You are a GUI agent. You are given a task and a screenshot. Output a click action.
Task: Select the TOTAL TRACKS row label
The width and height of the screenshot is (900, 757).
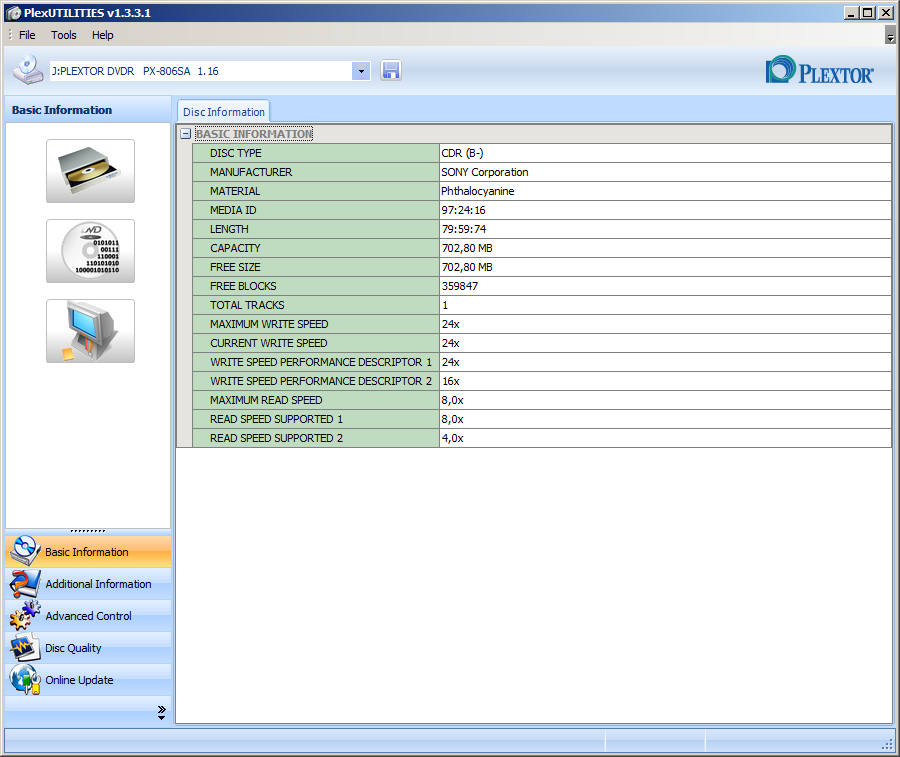pos(316,305)
